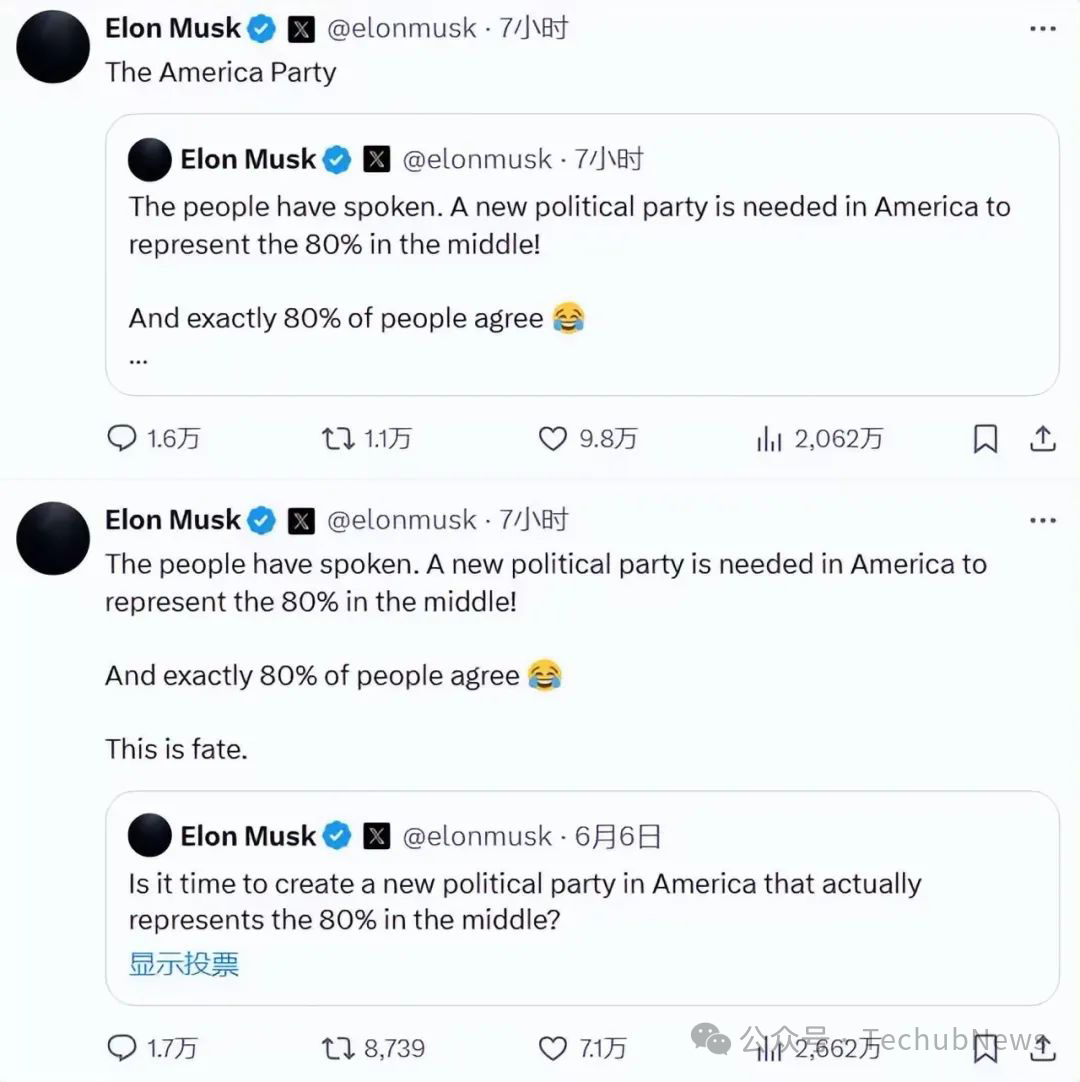Reply to "The America Party" post
Image resolution: width=1080 pixels, height=1082 pixels.
(x=122, y=439)
